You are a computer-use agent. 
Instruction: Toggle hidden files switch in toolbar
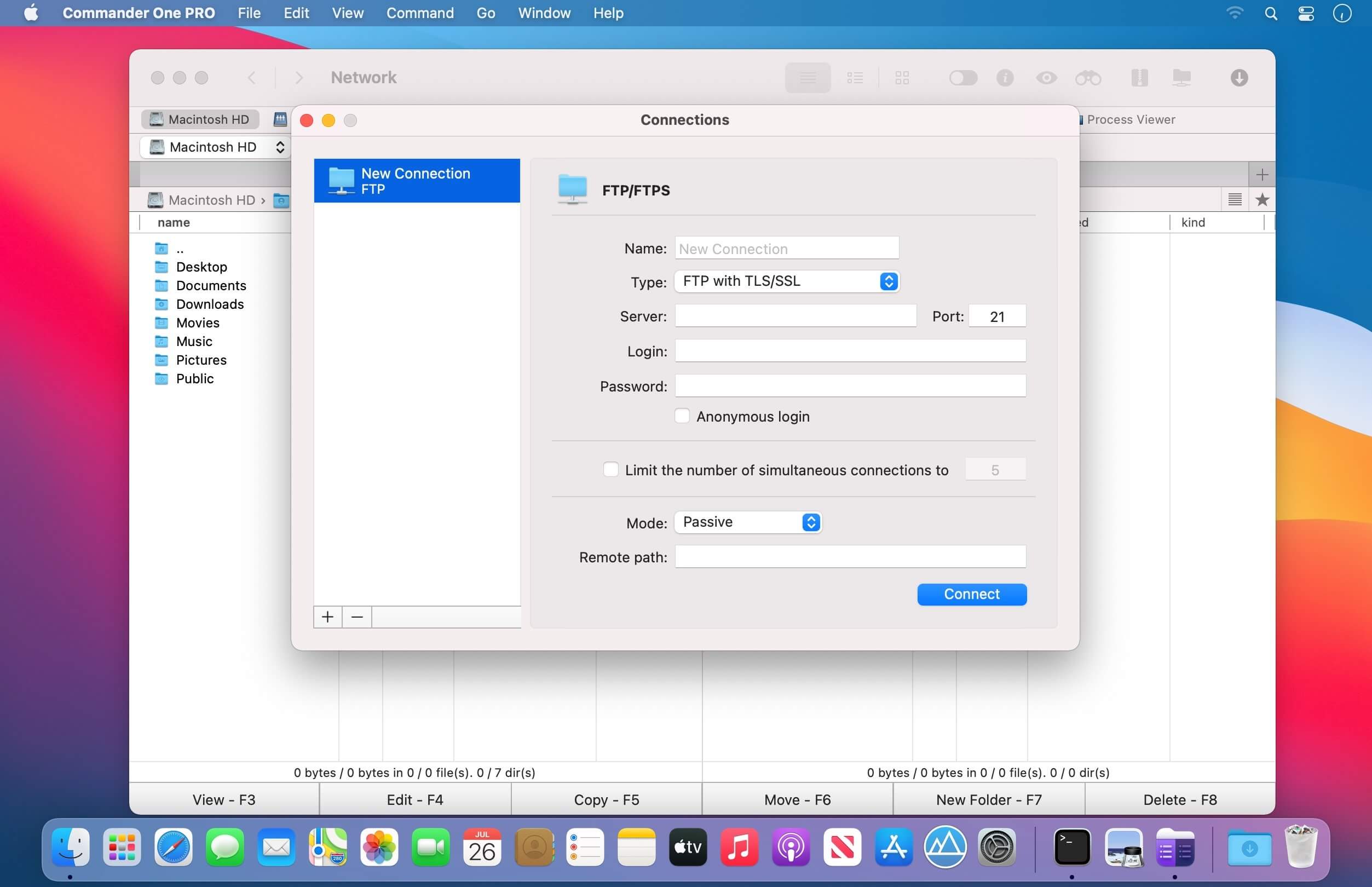click(x=962, y=78)
